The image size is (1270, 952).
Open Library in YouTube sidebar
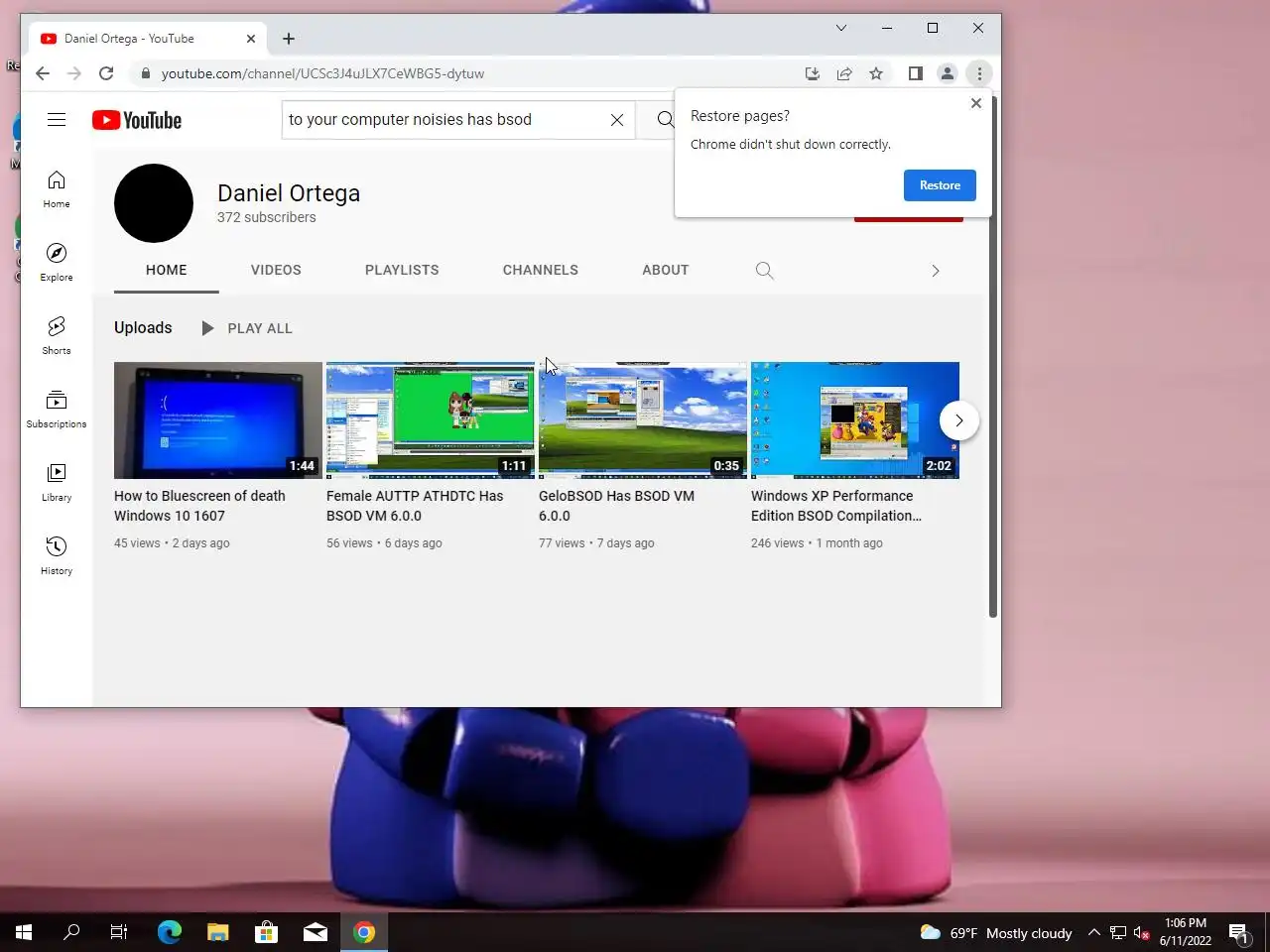(57, 482)
